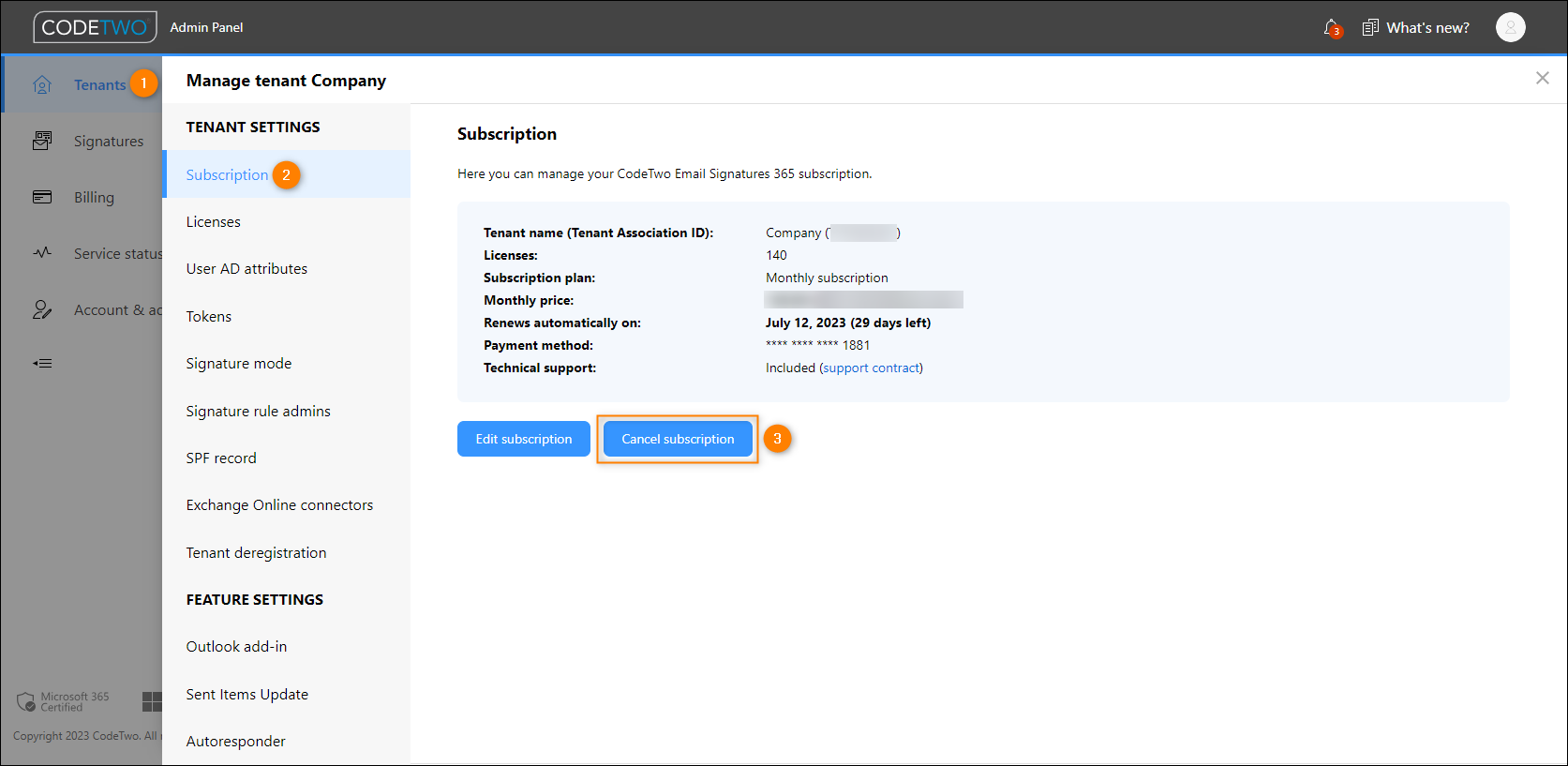Click the Cancel subscription button
The height and width of the screenshot is (766, 1568).
point(678,439)
